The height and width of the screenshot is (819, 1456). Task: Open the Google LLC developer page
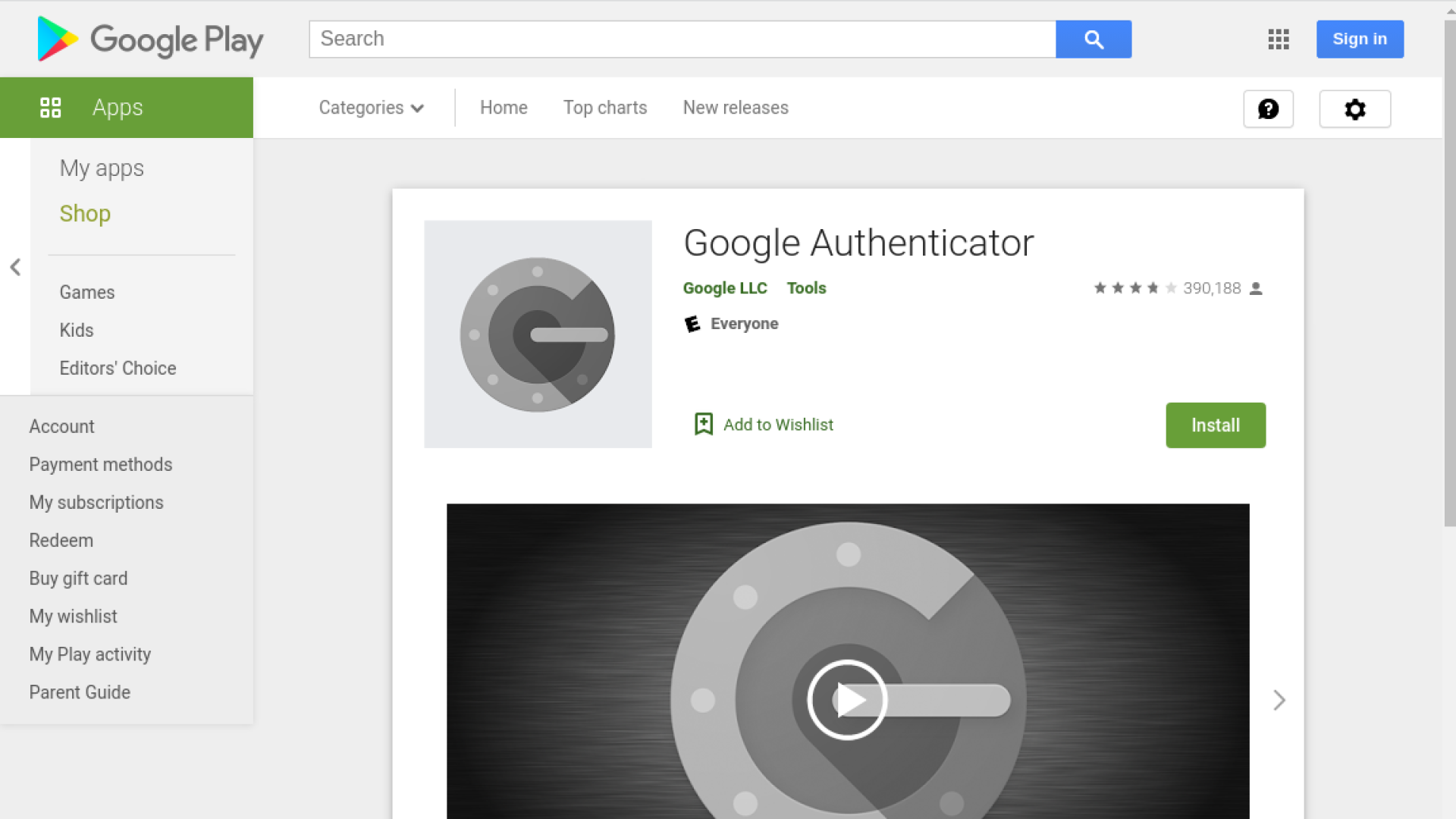click(725, 288)
